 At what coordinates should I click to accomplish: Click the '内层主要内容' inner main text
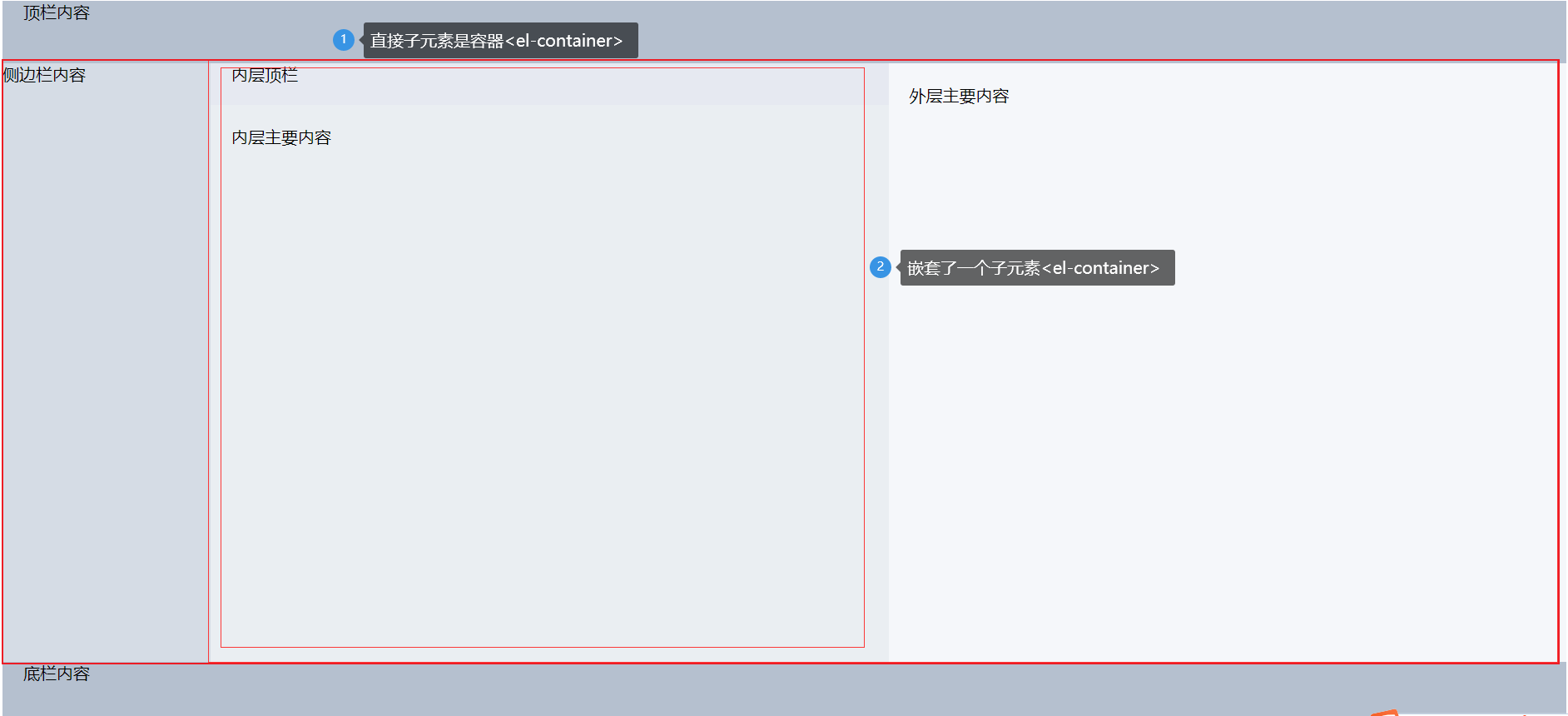(x=281, y=137)
